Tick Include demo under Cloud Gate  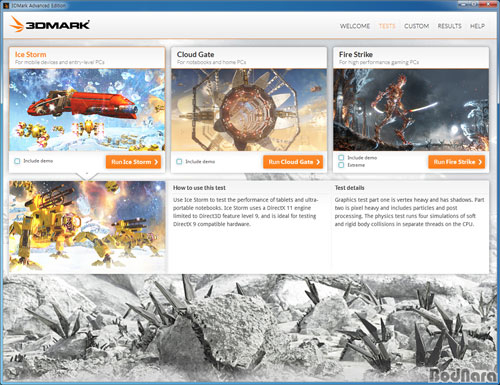click(179, 162)
